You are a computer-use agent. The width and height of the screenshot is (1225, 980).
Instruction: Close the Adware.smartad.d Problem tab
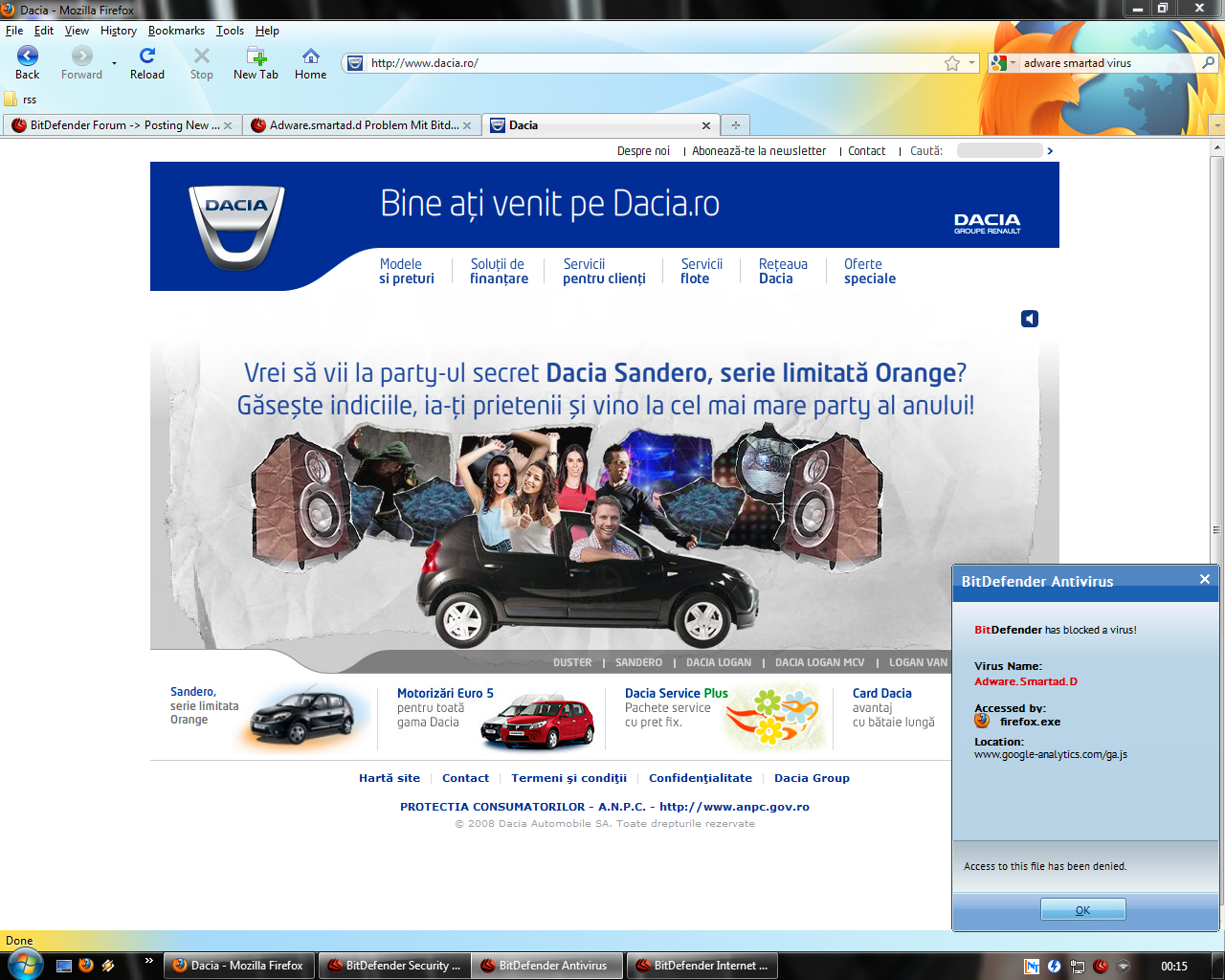pyautogui.click(x=467, y=125)
